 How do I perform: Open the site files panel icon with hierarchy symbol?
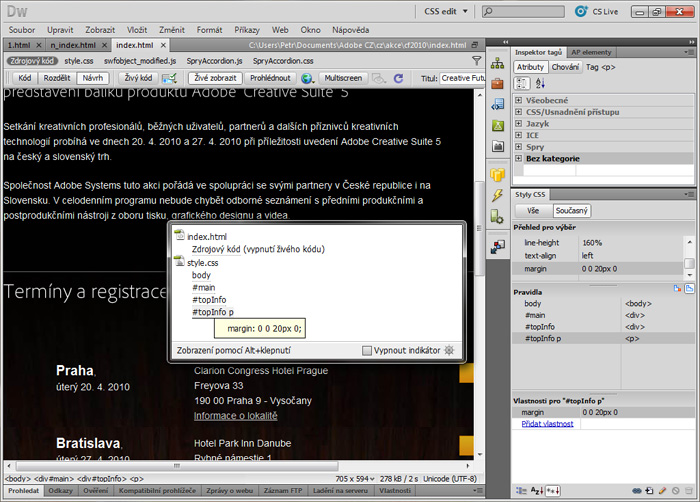pos(497,63)
